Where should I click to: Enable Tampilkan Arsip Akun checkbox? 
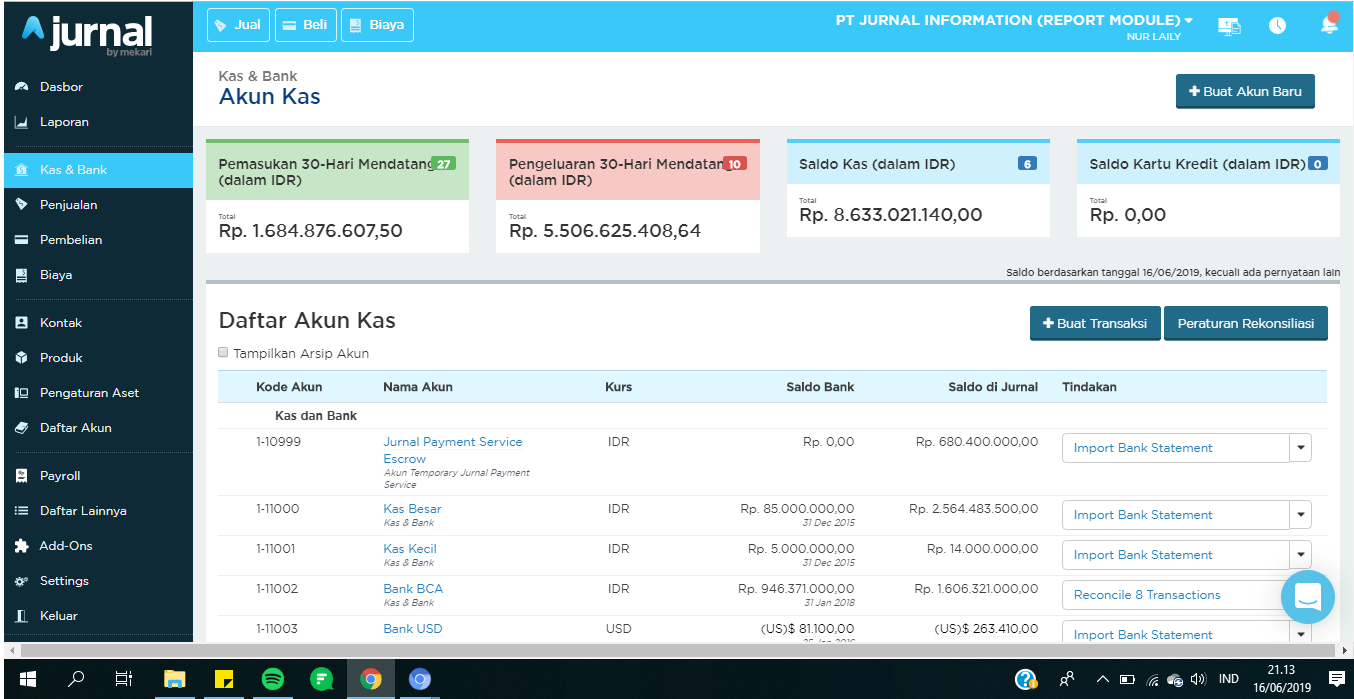223,353
